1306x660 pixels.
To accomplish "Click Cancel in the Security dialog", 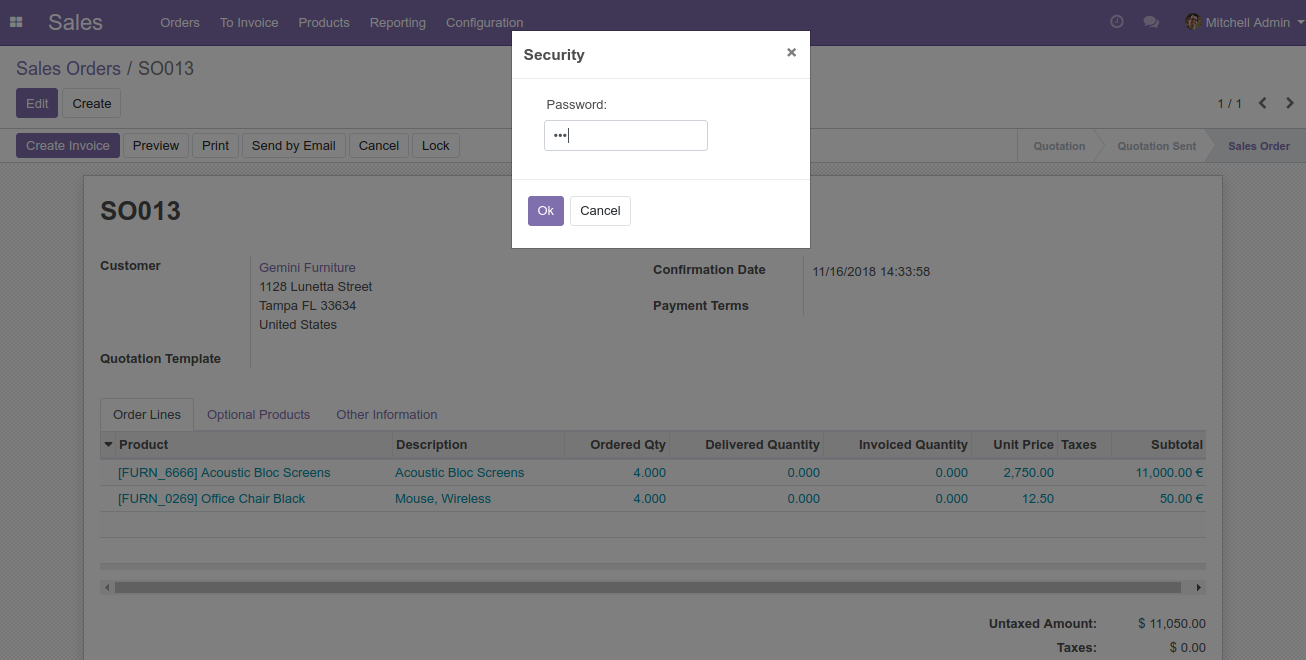I will (x=600, y=211).
